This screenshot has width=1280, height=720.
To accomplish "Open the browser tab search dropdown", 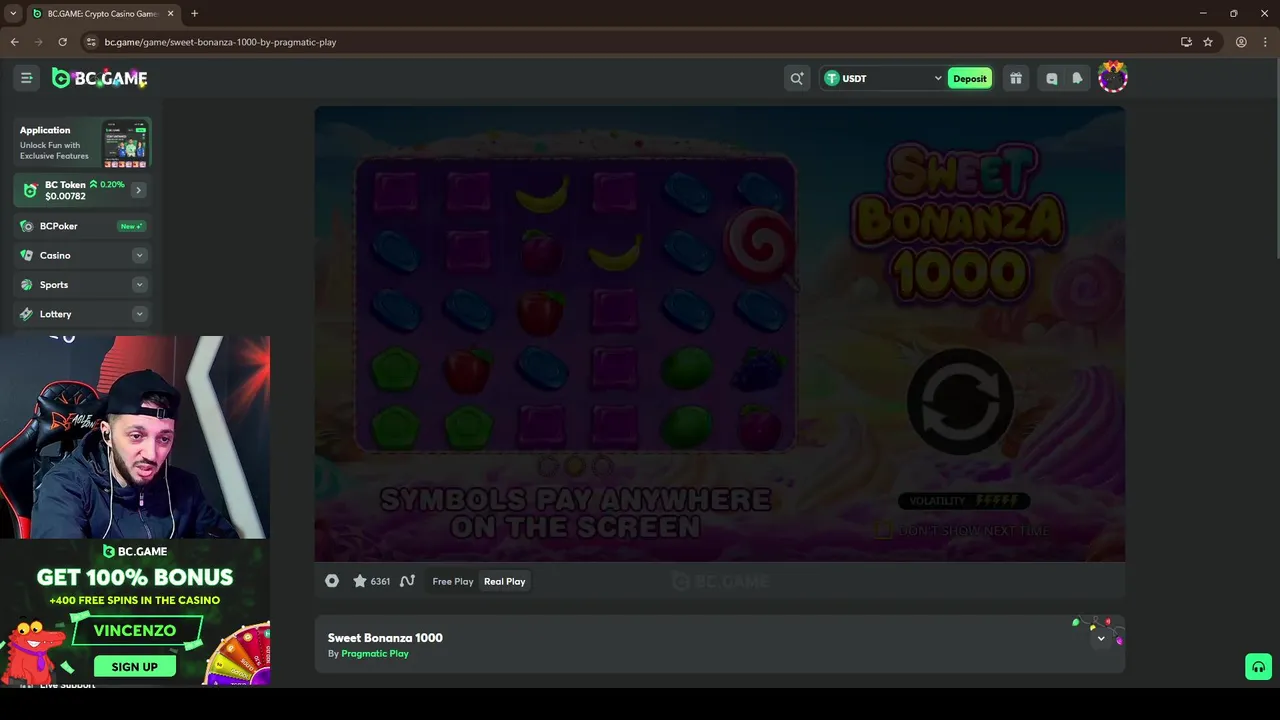I will pos(13,13).
